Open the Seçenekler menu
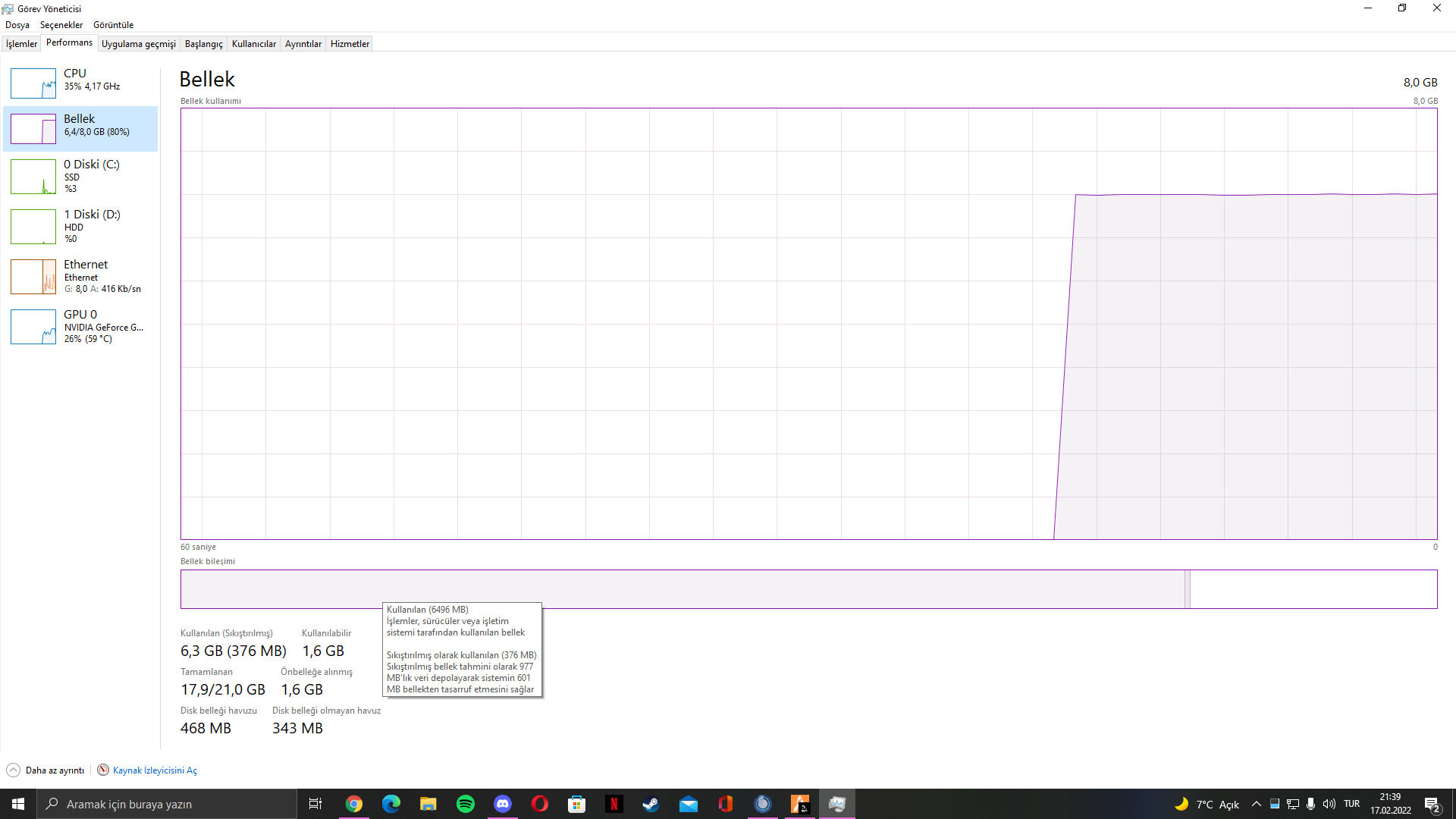Screen dimensions: 1456x819 (61, 25)
